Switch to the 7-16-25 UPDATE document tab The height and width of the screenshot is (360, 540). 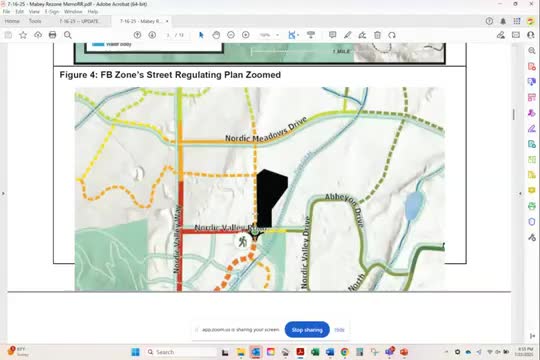[x=80, y=21]
